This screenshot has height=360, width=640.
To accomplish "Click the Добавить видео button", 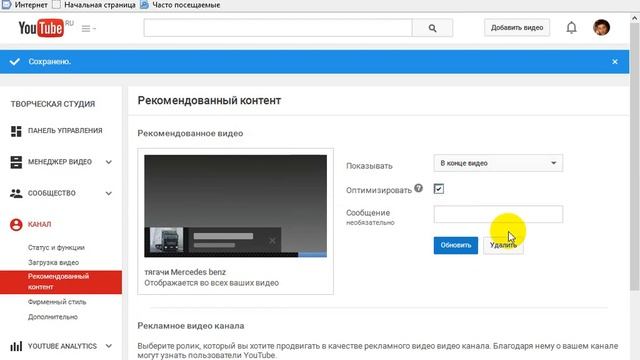I will [x=517, y=28].
